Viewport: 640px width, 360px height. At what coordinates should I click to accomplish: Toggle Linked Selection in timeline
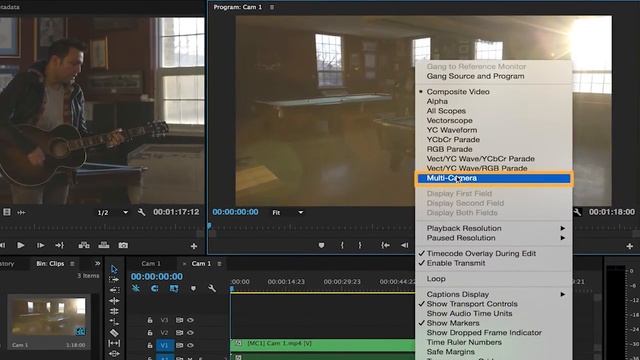pos(174,289)
